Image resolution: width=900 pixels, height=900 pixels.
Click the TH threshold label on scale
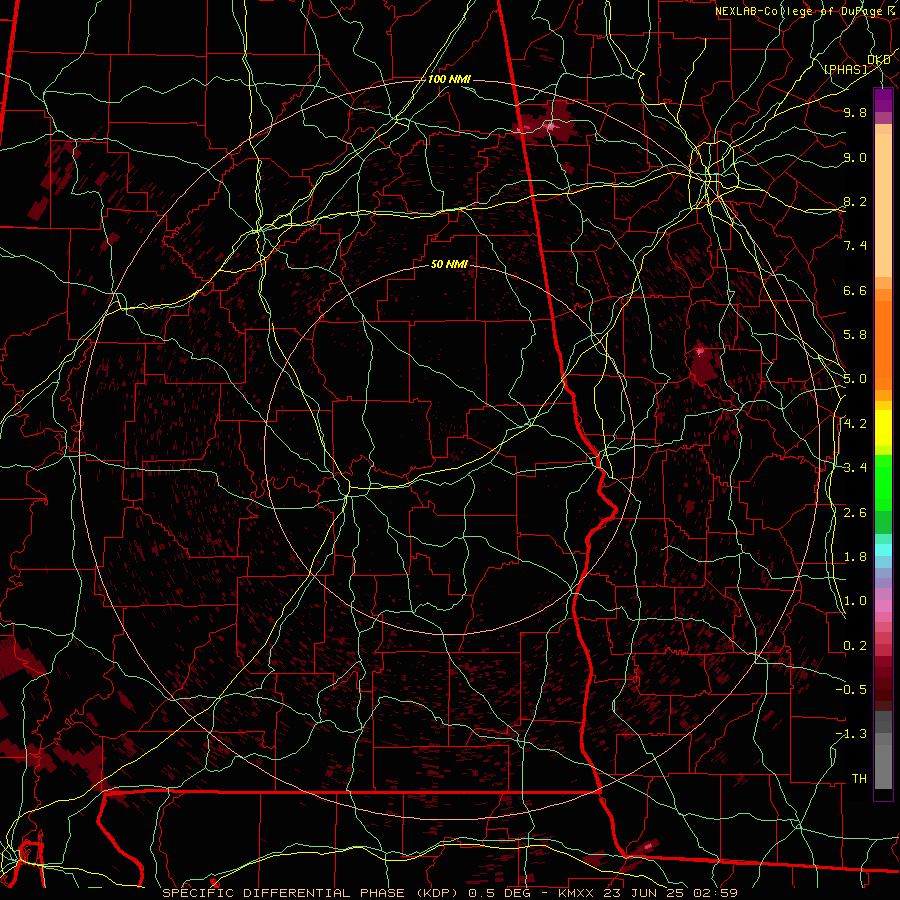coord(859,779)
